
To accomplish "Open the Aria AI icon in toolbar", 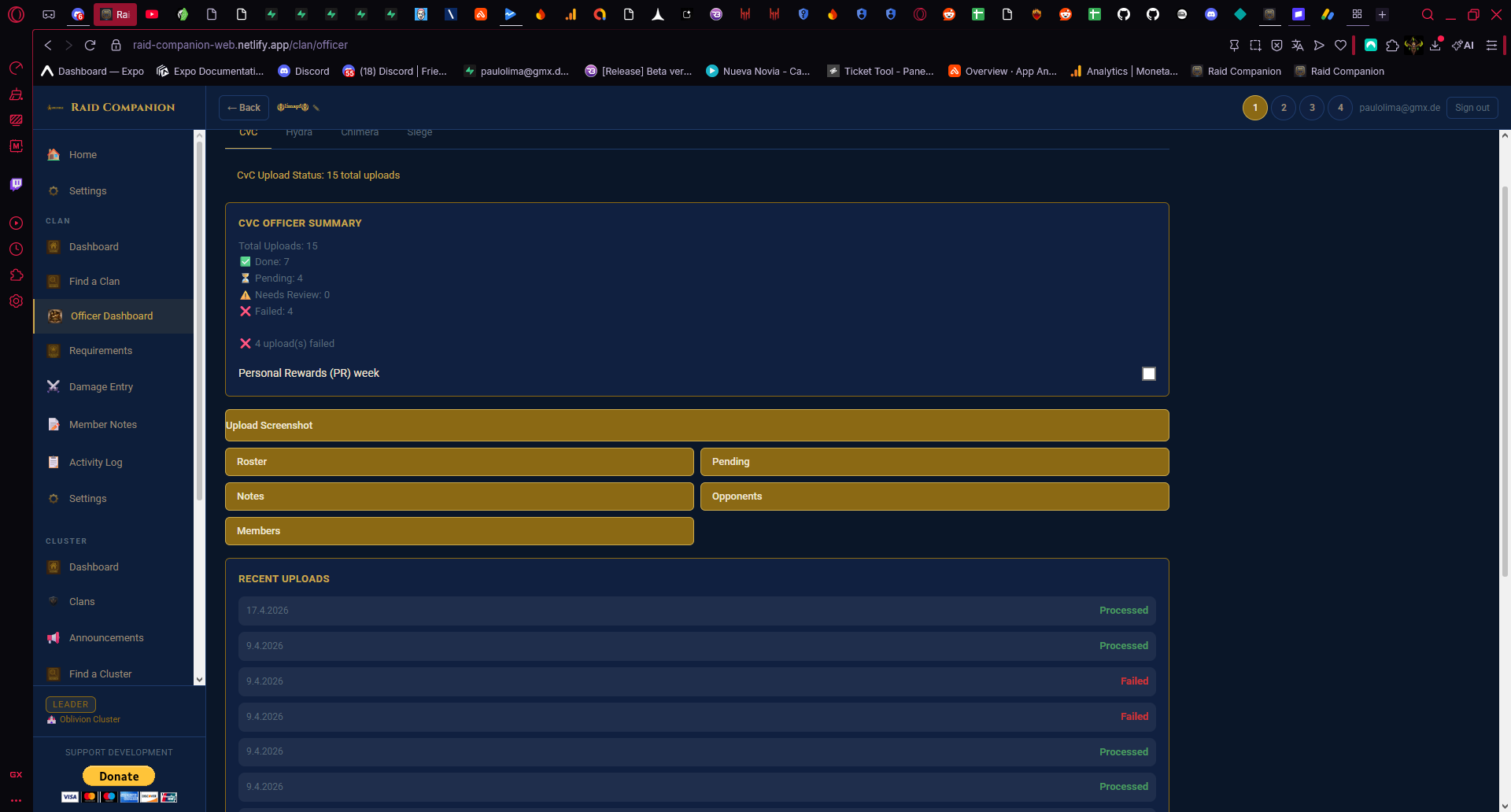I will 1463,46.
